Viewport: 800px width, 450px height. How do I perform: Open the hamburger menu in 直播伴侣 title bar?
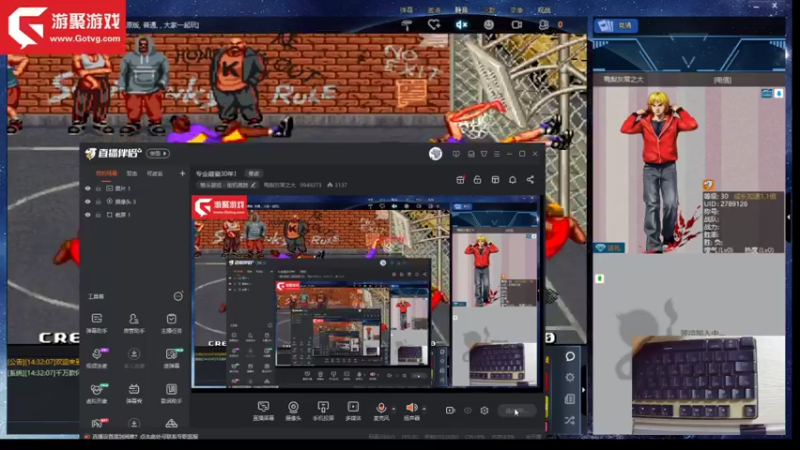pyautogui.click(x=496, y=154)
